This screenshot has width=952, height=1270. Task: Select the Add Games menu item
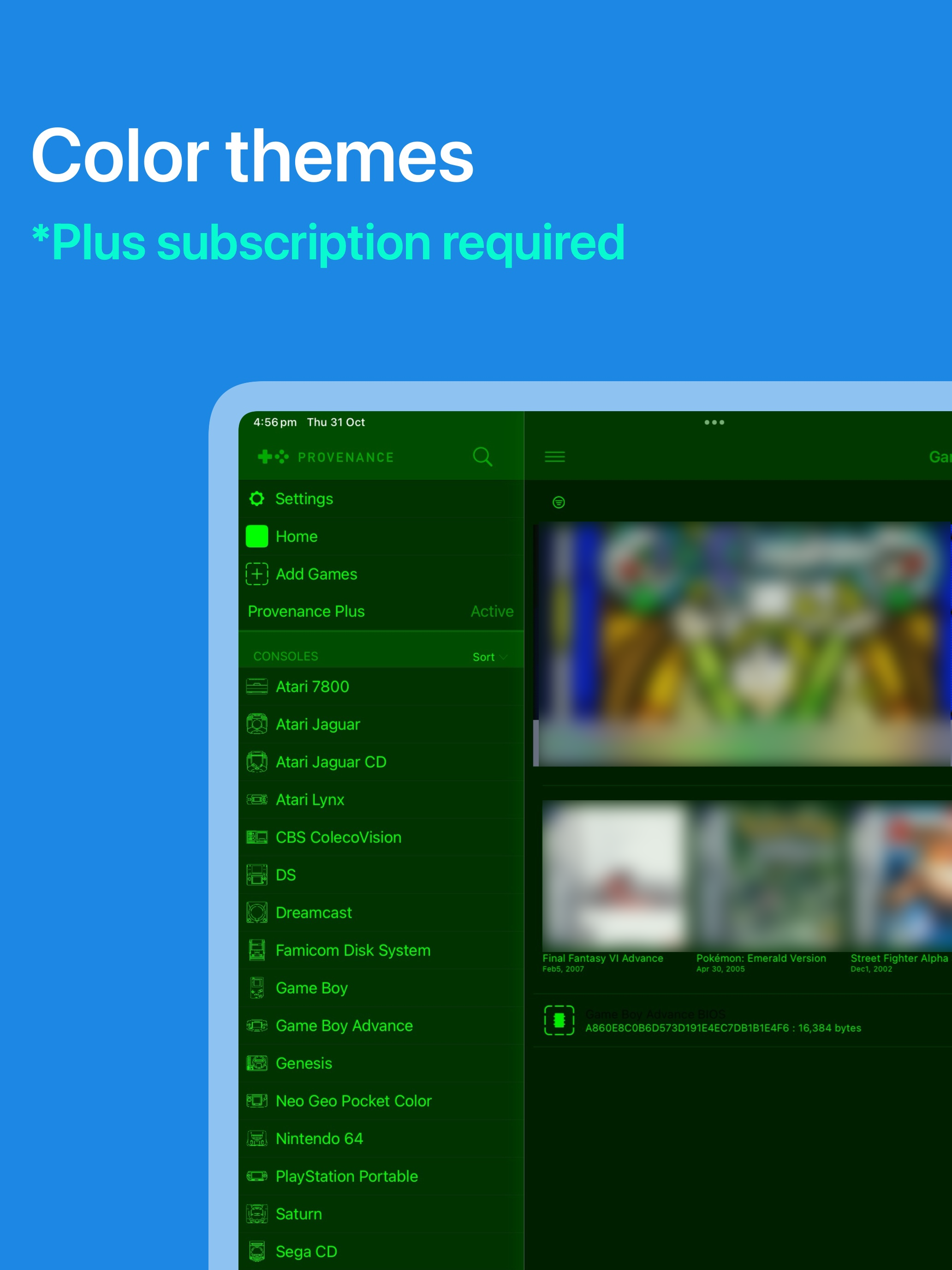316,574
